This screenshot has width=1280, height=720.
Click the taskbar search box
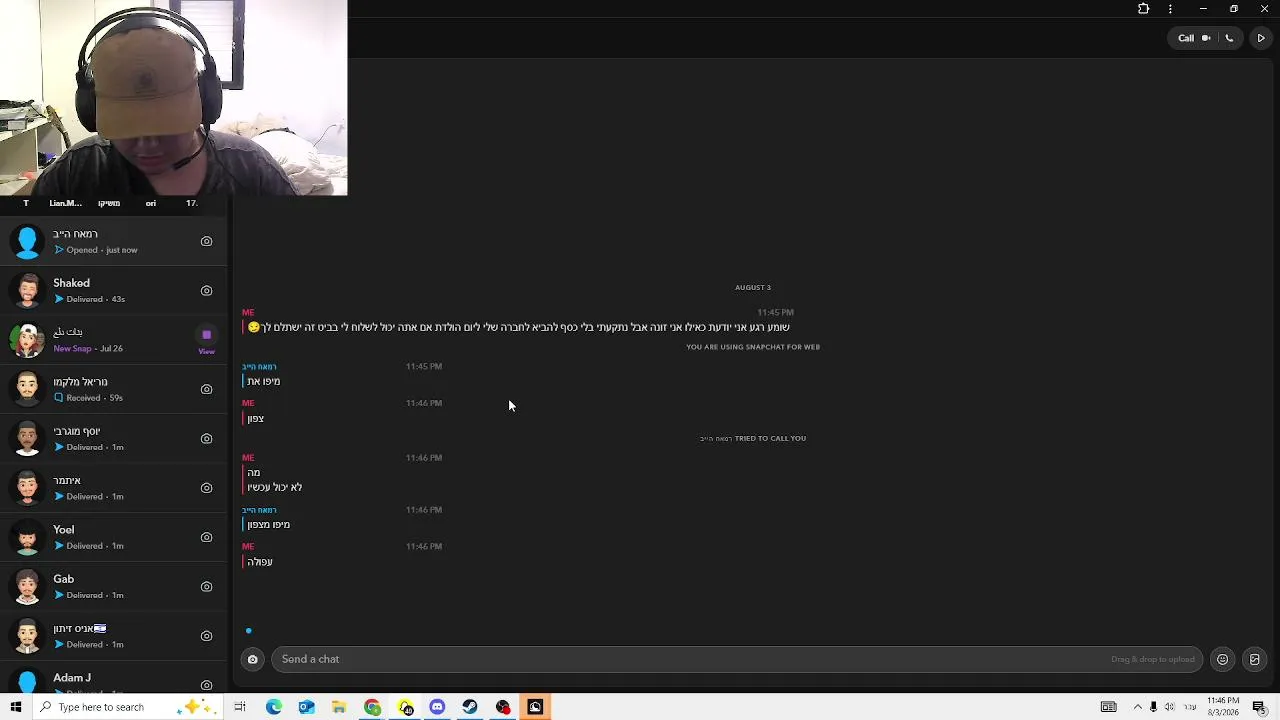126,707
